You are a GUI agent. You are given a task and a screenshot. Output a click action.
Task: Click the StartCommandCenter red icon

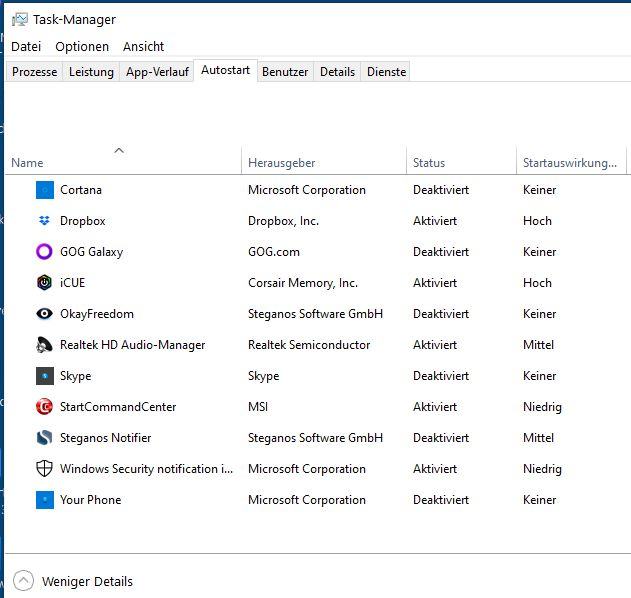click(x=44, y=407)
